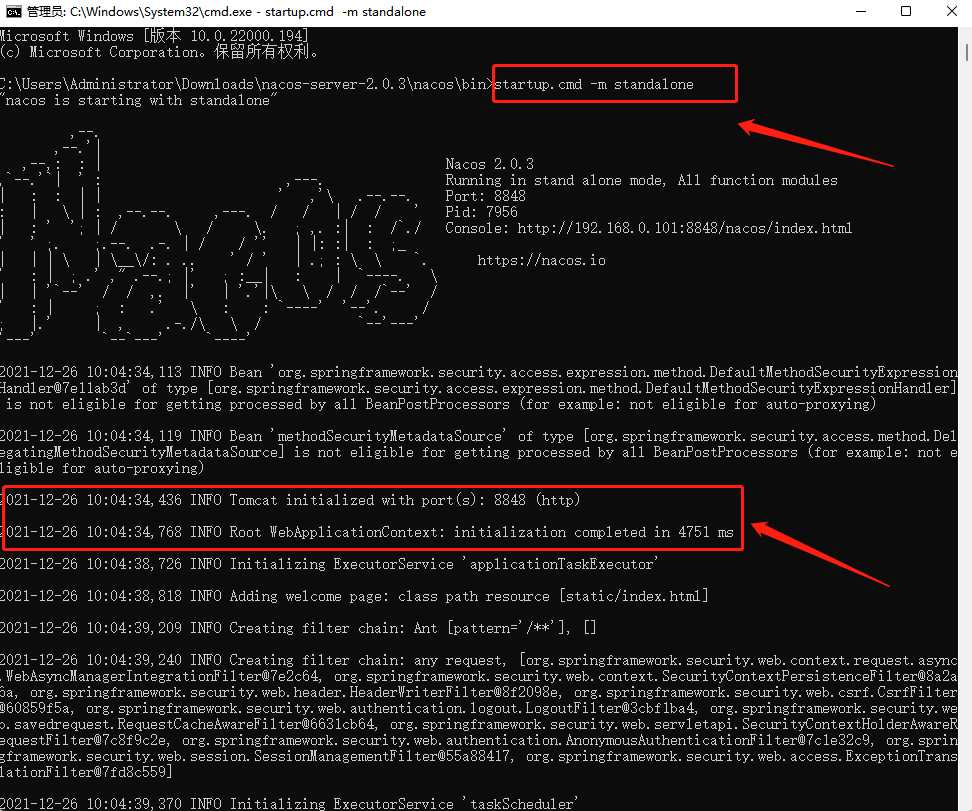Select the Pid: 7956 text
Viewport: 972px width, 811px height.
pyautogui.click(x=481, y=211)
